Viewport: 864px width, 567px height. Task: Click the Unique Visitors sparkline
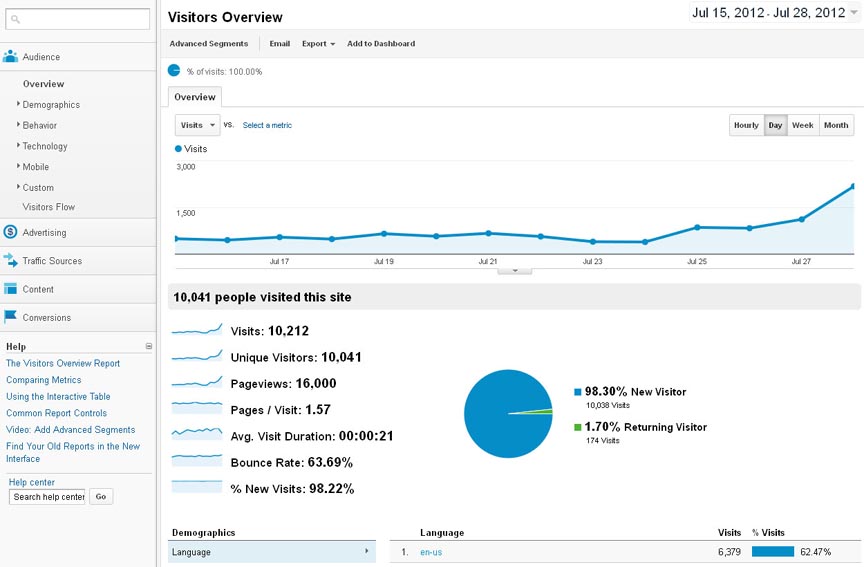197,356
